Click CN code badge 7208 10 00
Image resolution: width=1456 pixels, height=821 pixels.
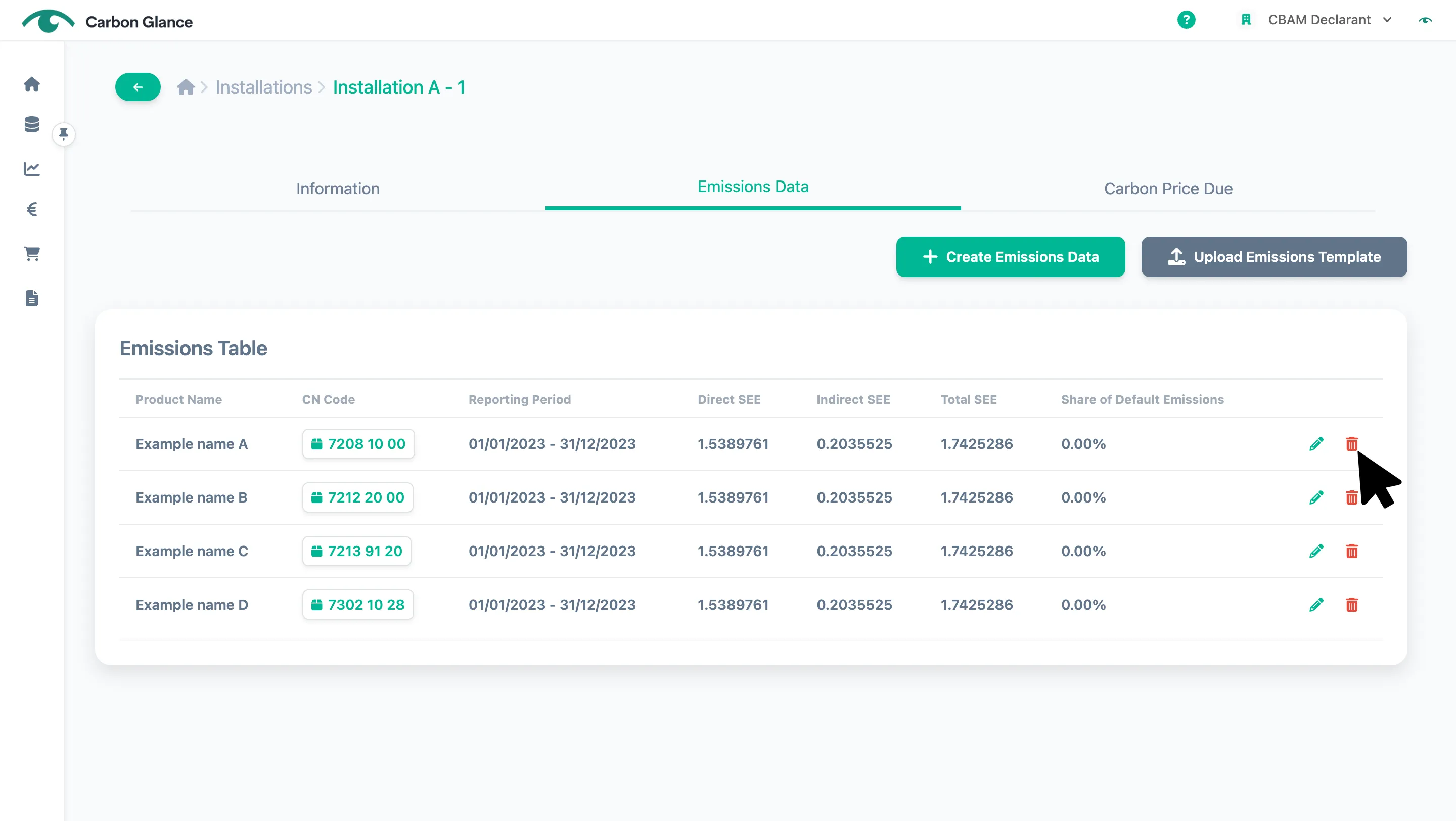point(358,444)
